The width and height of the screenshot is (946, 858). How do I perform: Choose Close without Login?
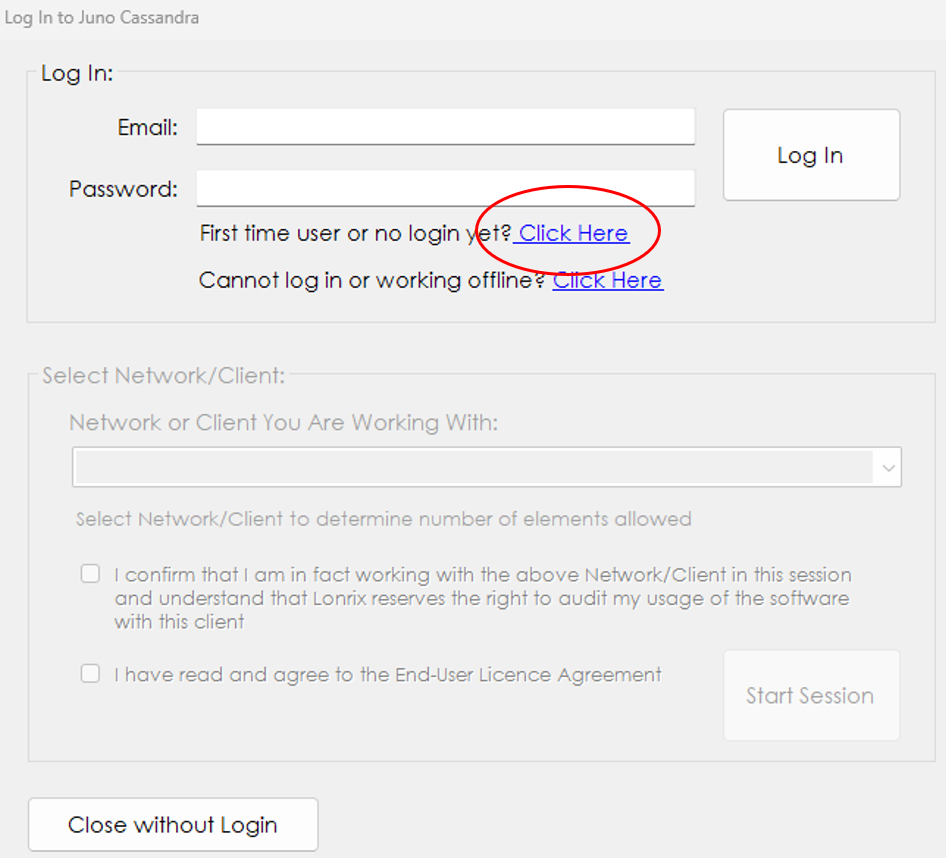coord(173,825)
